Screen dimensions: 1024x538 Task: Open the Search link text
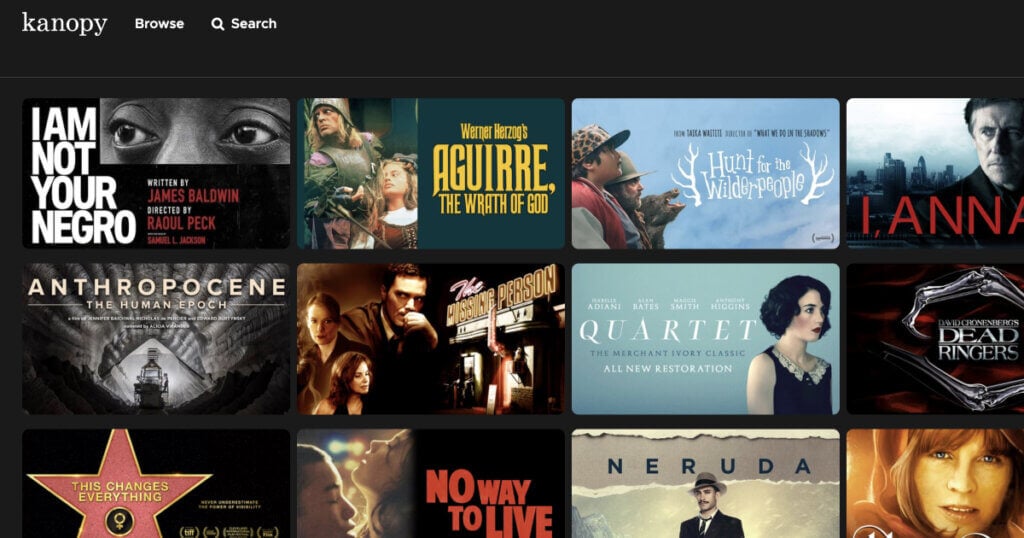(x=253, y=24)
